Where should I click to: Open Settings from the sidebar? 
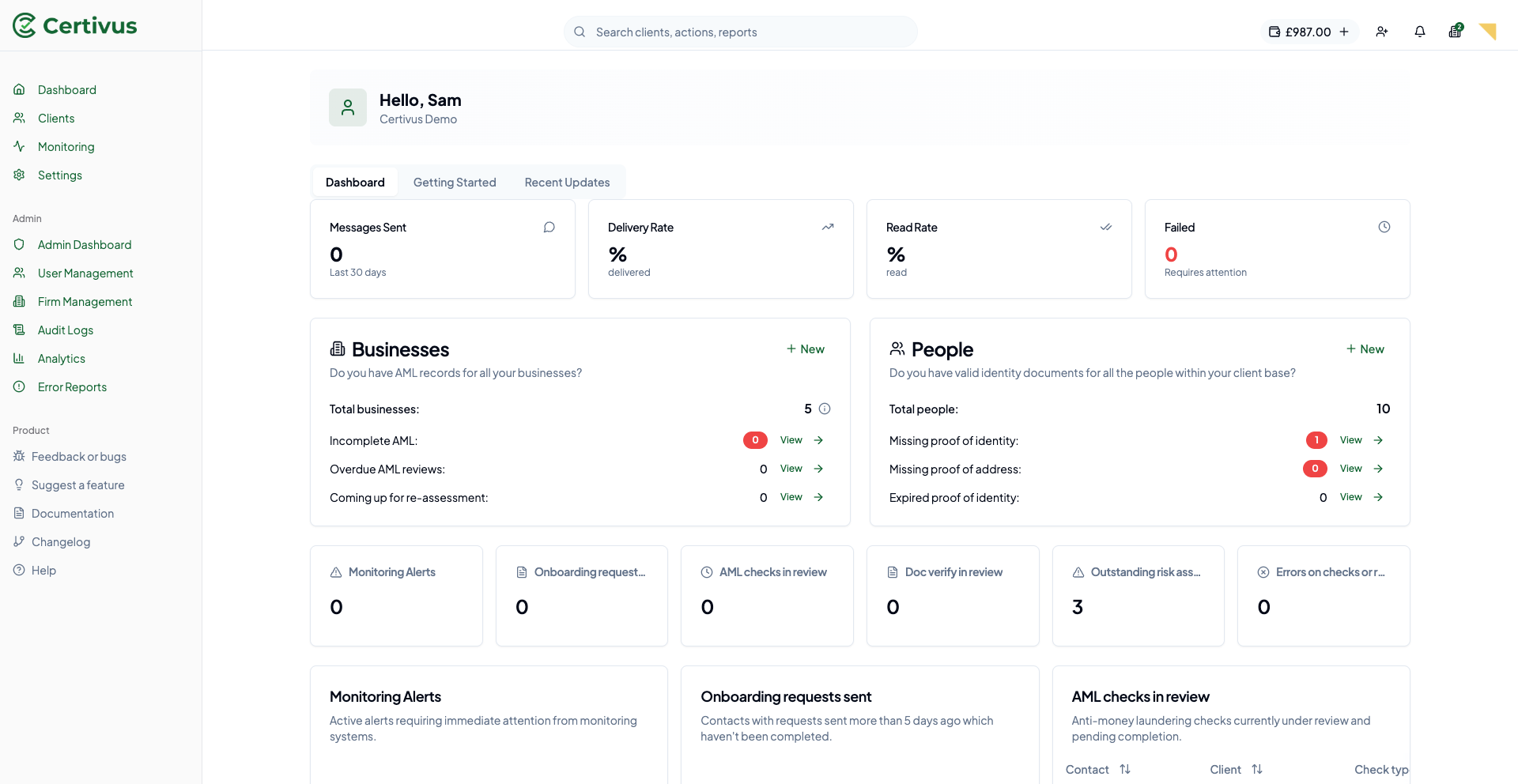(x=60, y=175)
